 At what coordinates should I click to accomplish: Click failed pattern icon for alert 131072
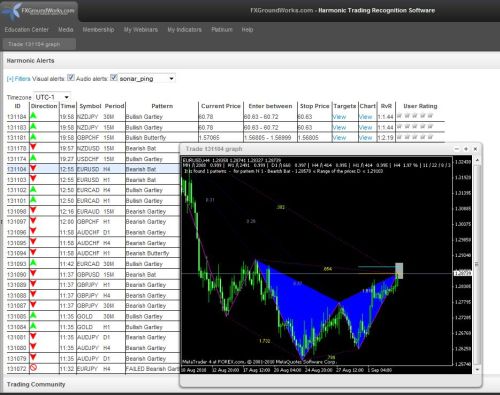(x=33, y=368)
